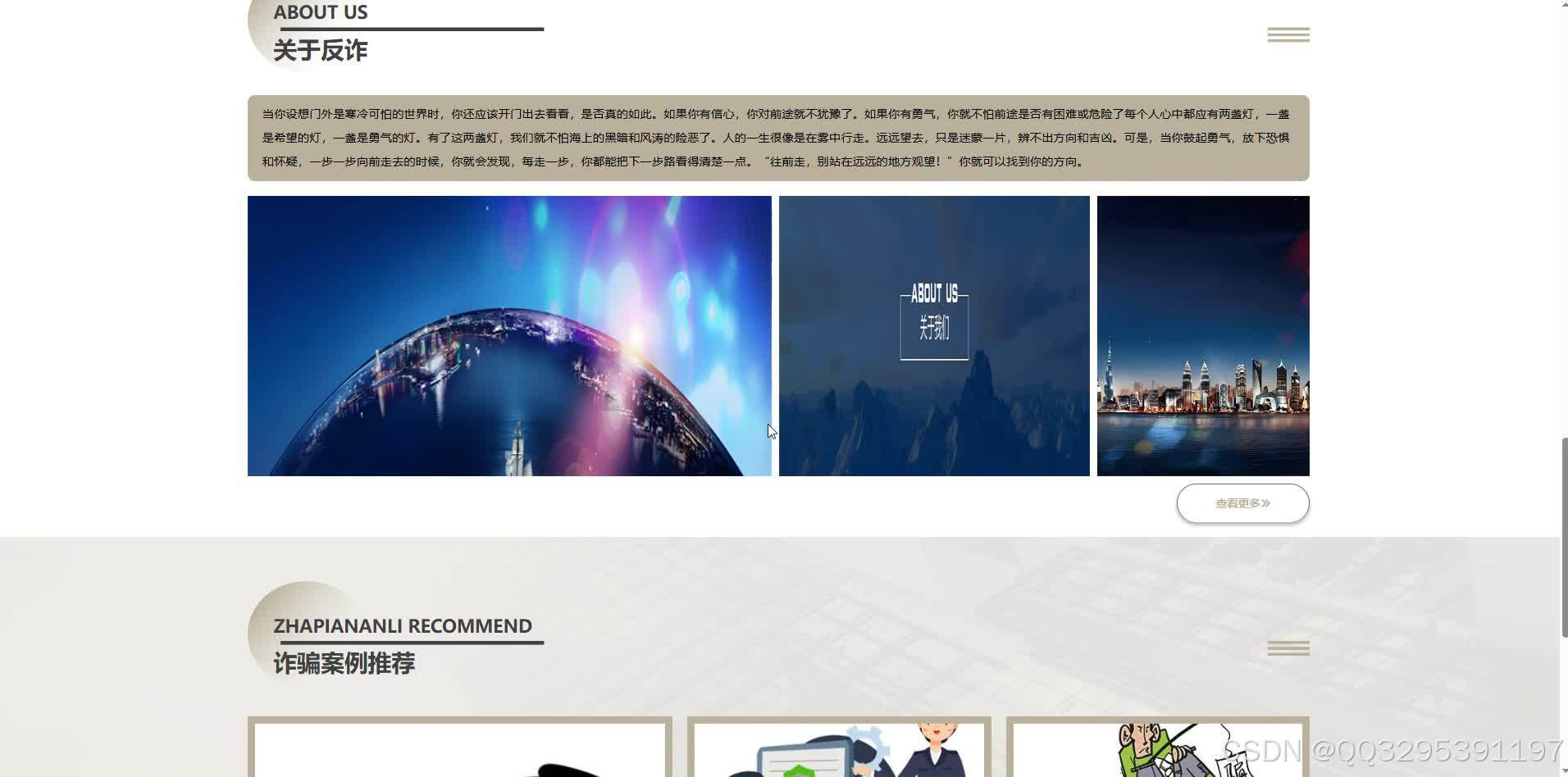Click the ZHAPIANANLI RECOMMEND heading

403,626
